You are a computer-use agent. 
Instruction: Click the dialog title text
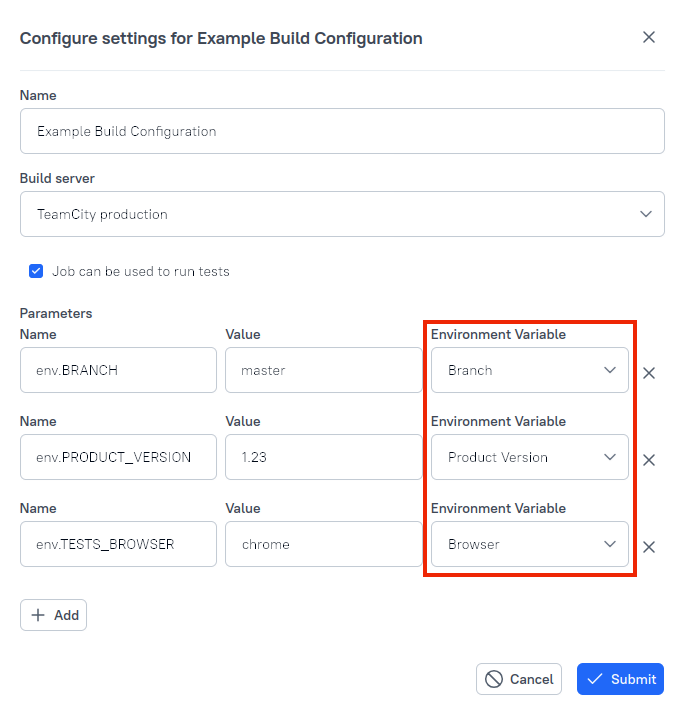click(x=221, y=38)
